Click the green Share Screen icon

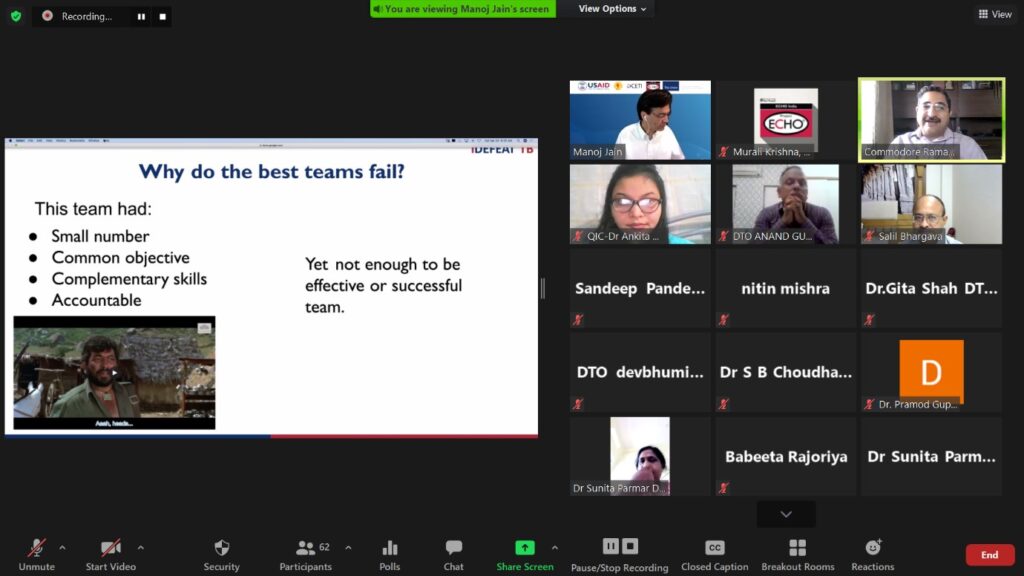click(x=524, y=549)
